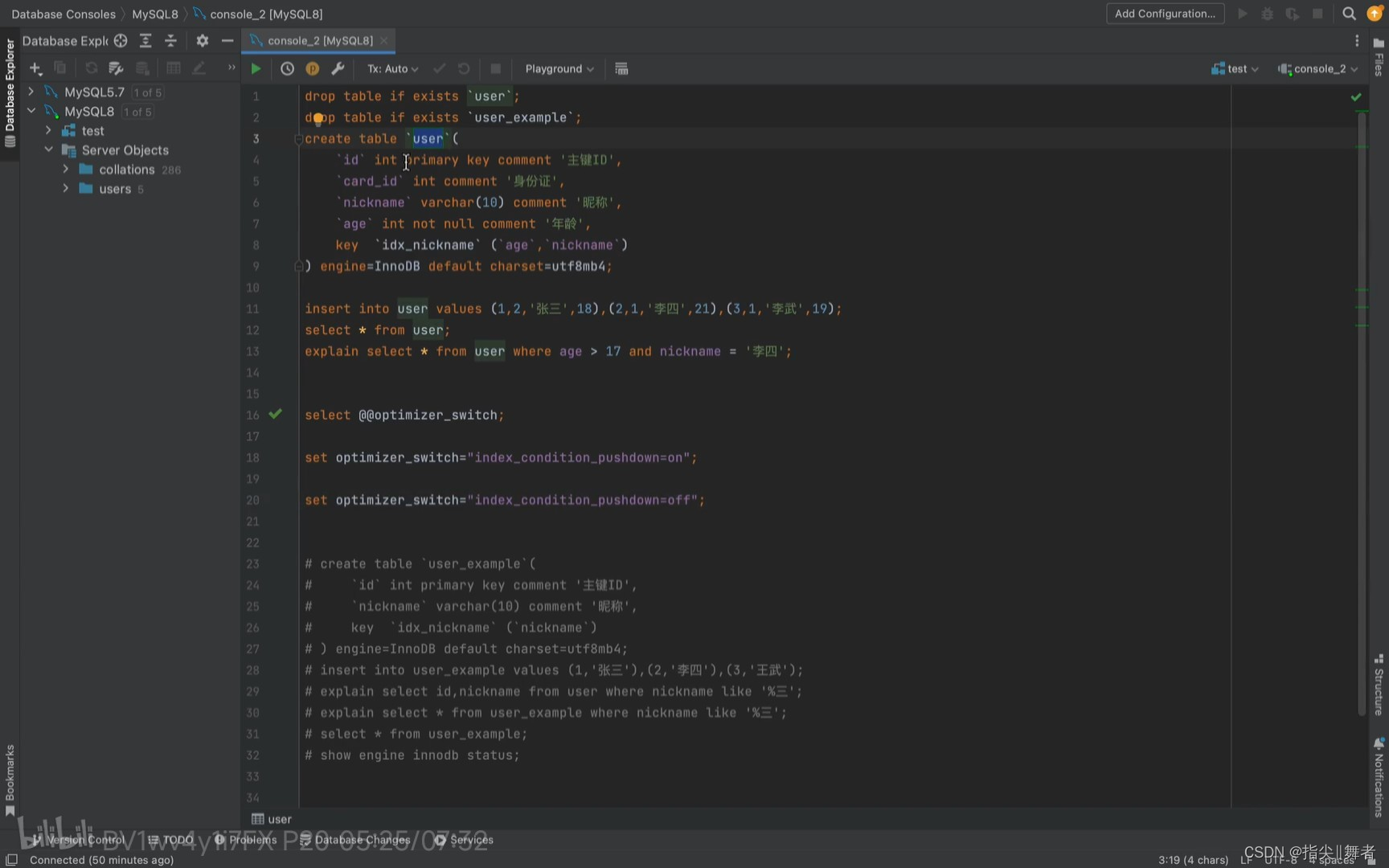Screen dimensions: 1389x868
Task: Open the Problems tool window
Action: [x=246, y=840]
